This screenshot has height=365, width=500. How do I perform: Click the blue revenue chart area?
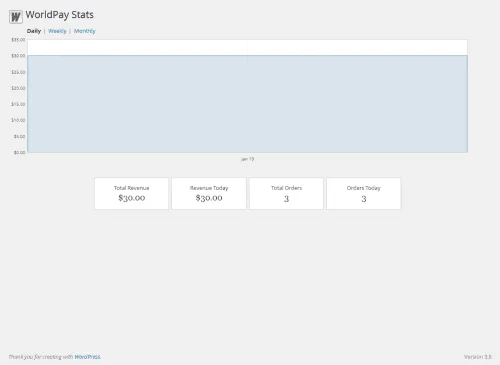click(247, 104)
